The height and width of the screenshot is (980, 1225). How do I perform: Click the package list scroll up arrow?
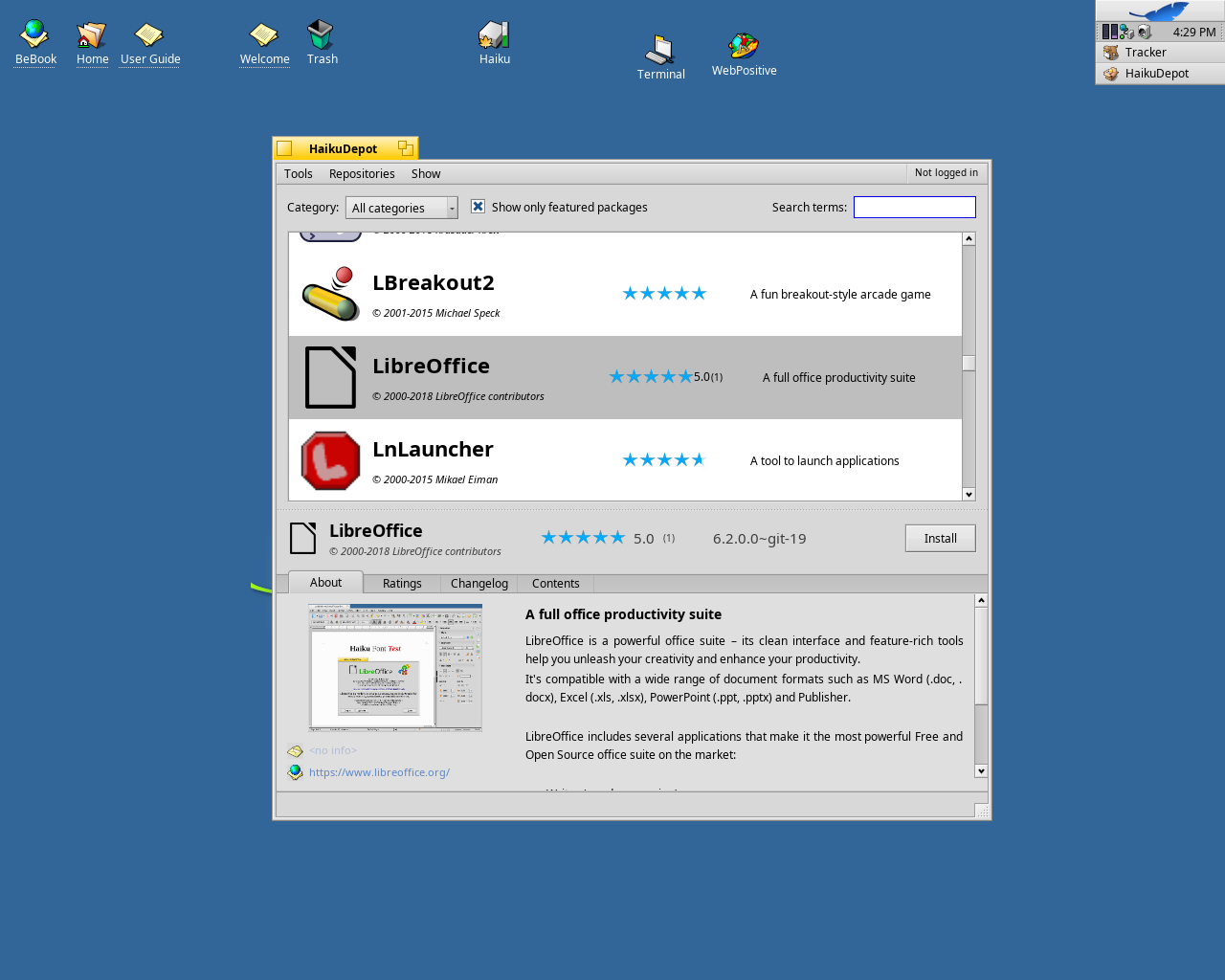pyautogui.click(x=969, y=238)
